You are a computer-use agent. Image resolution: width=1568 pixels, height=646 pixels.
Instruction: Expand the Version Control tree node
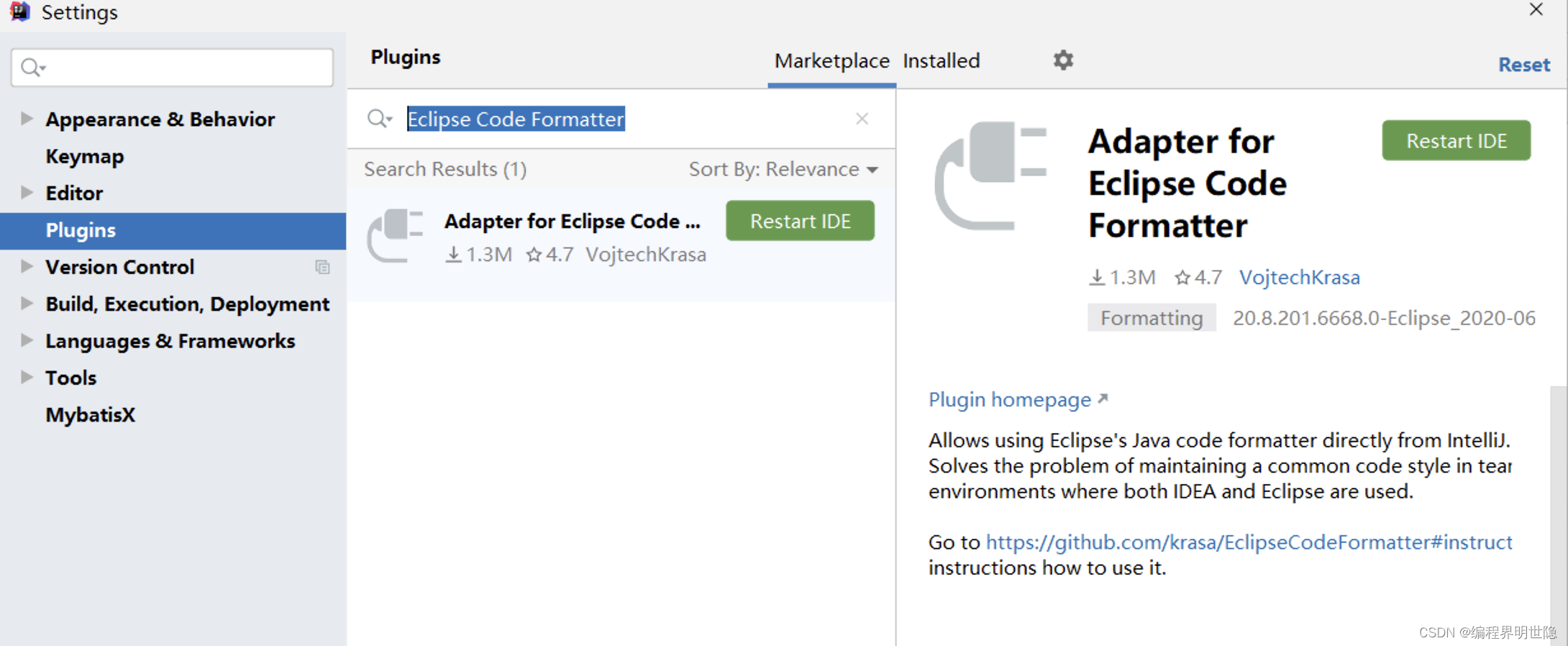click(27, 267)
